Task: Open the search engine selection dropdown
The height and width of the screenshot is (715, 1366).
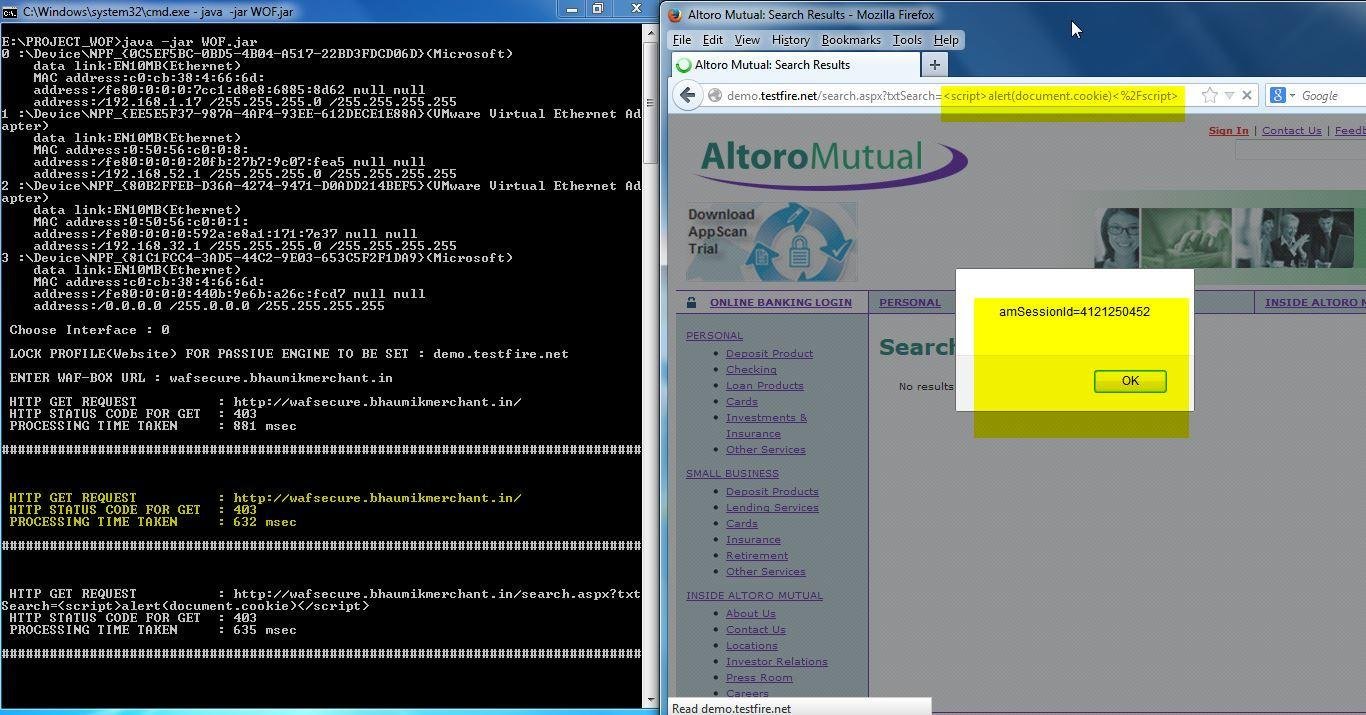Action: pos(1291,95)
